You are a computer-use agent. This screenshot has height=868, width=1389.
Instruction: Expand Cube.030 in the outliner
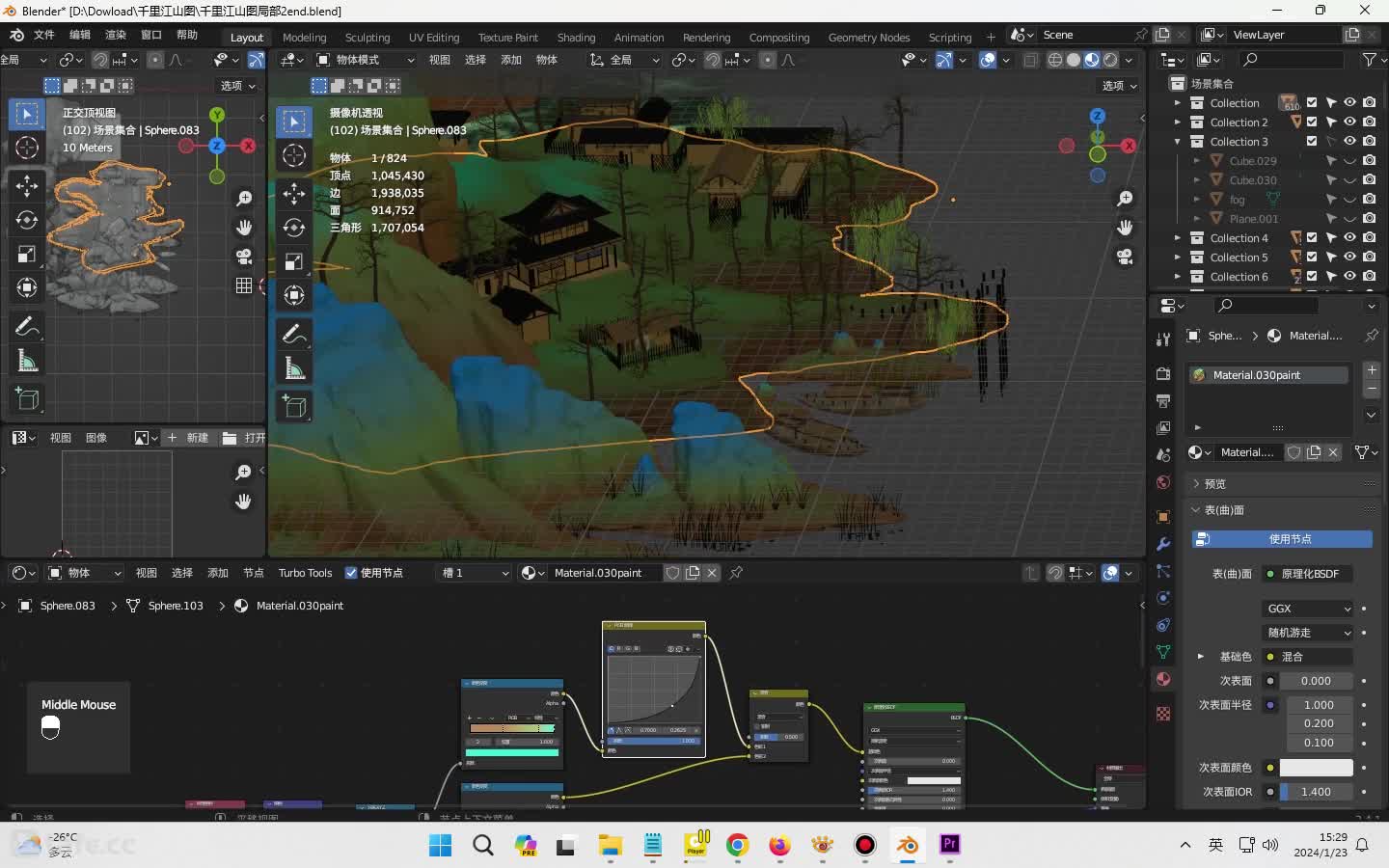(x=1196, y=179)
